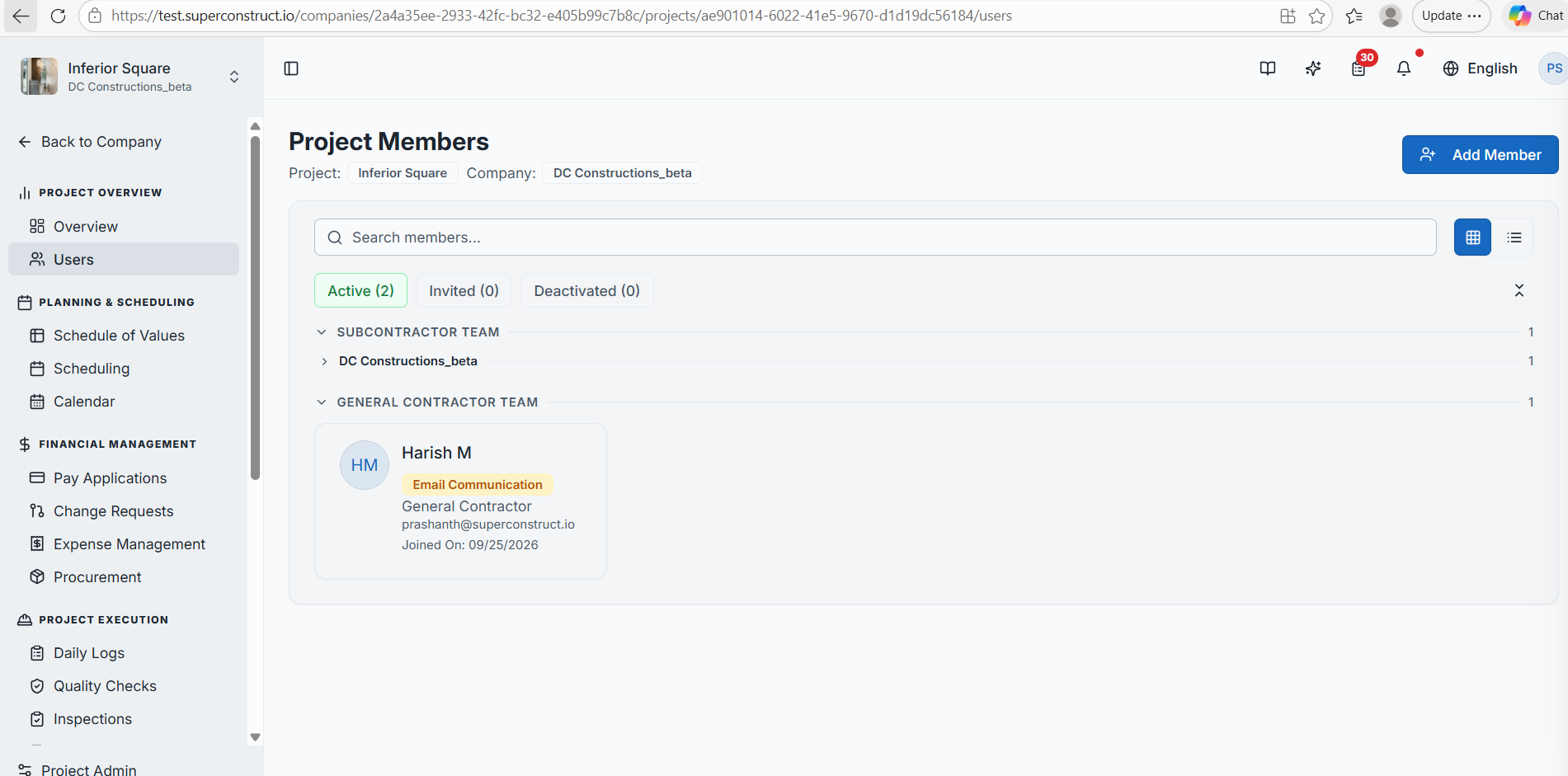Open the notifications bell

1404,68
